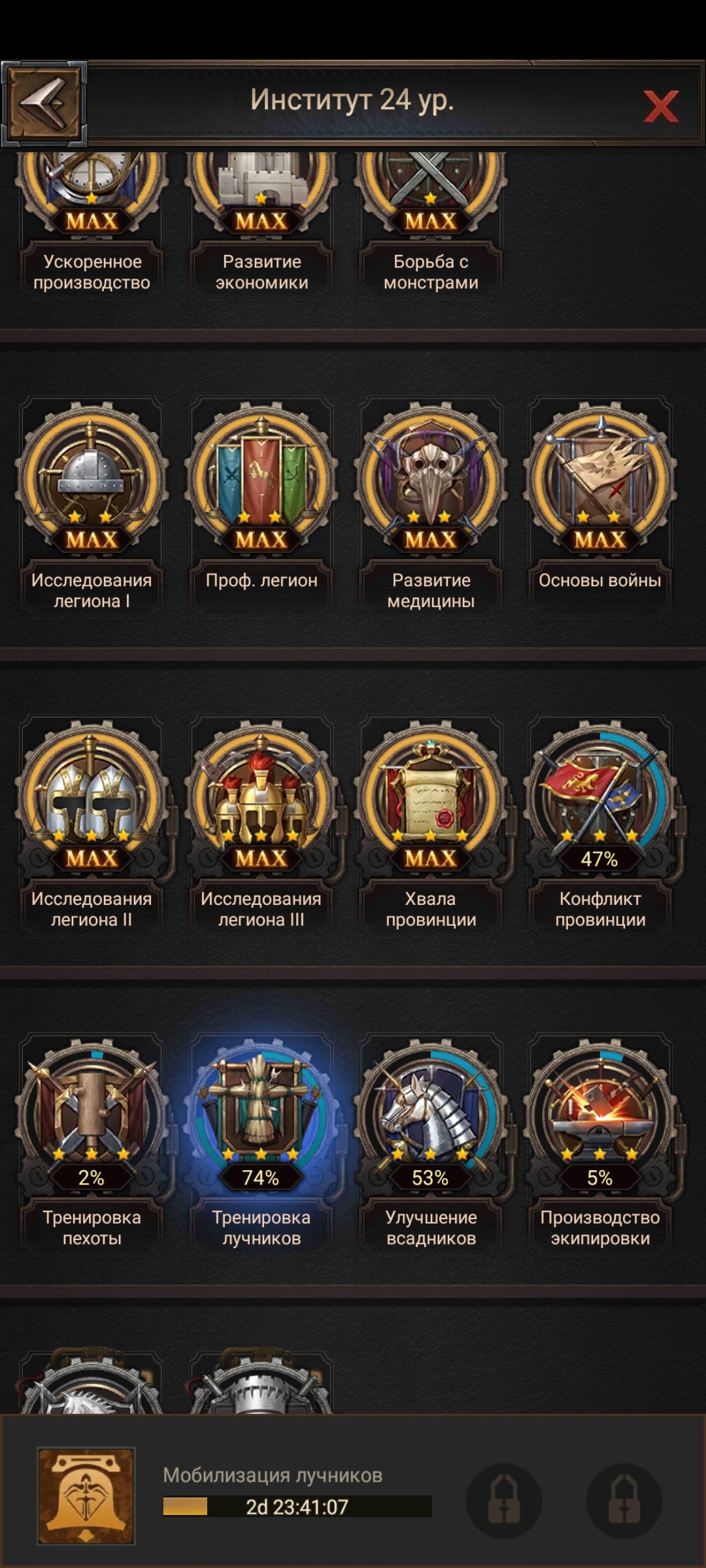Close the Институт window with red X

pos(661,106)
